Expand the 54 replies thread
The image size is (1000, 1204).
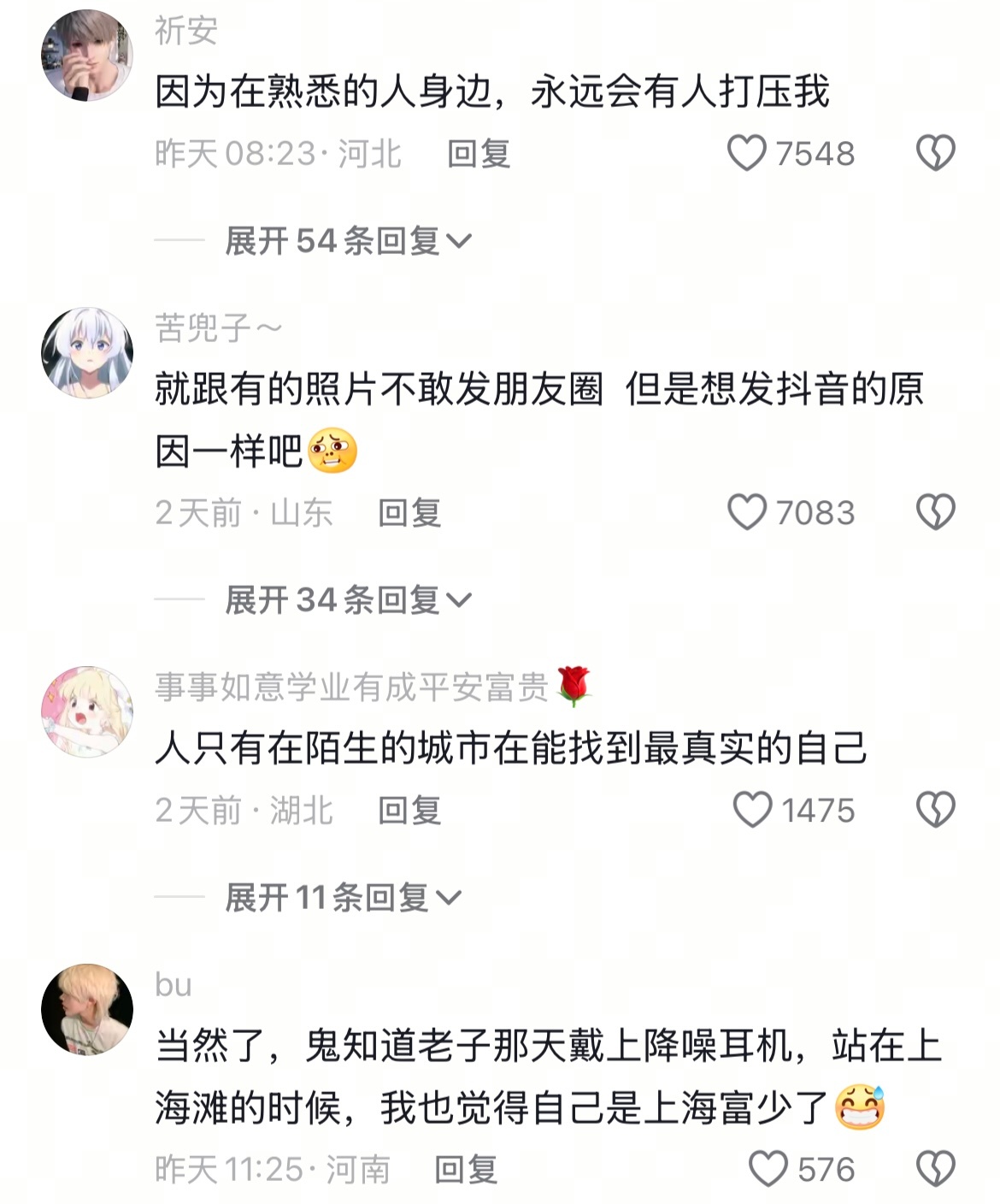[349, 241]
